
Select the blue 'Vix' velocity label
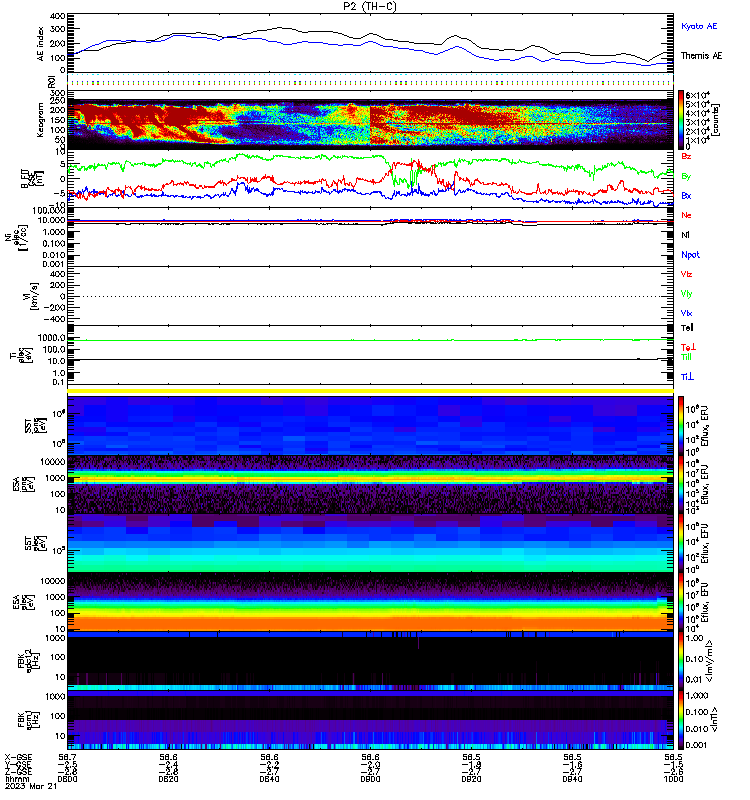point(686,313)
